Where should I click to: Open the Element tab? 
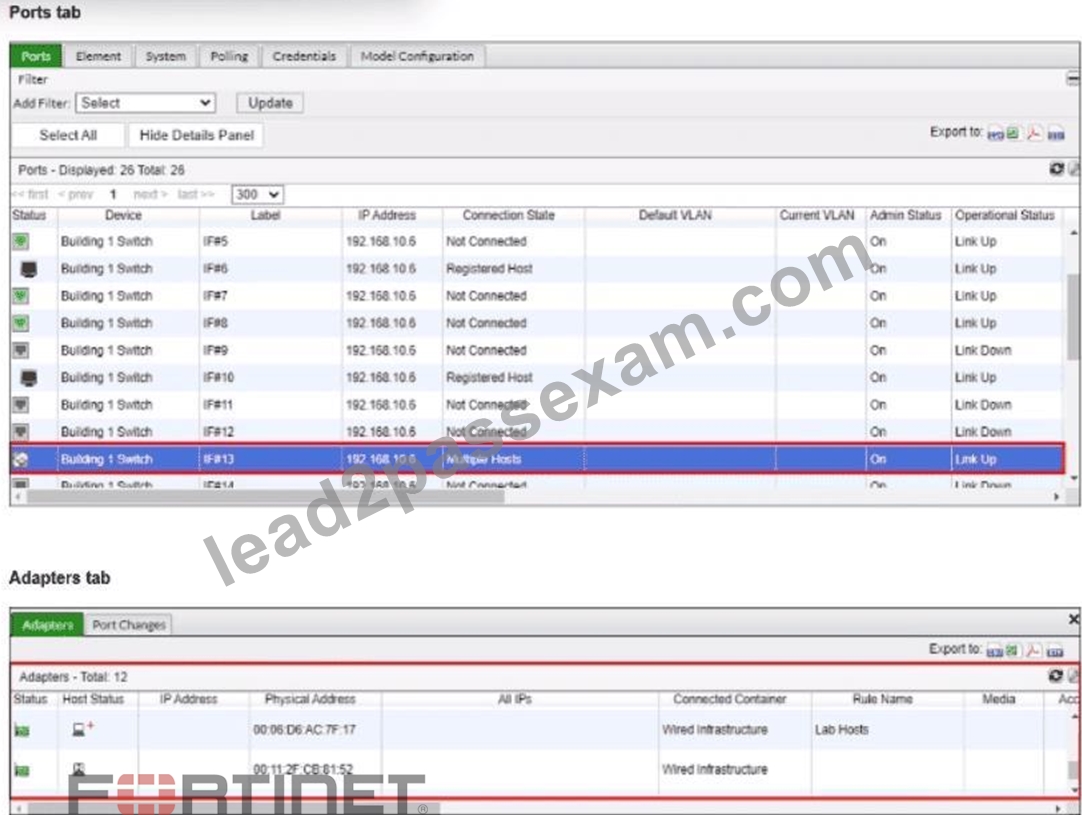[98, 56]
